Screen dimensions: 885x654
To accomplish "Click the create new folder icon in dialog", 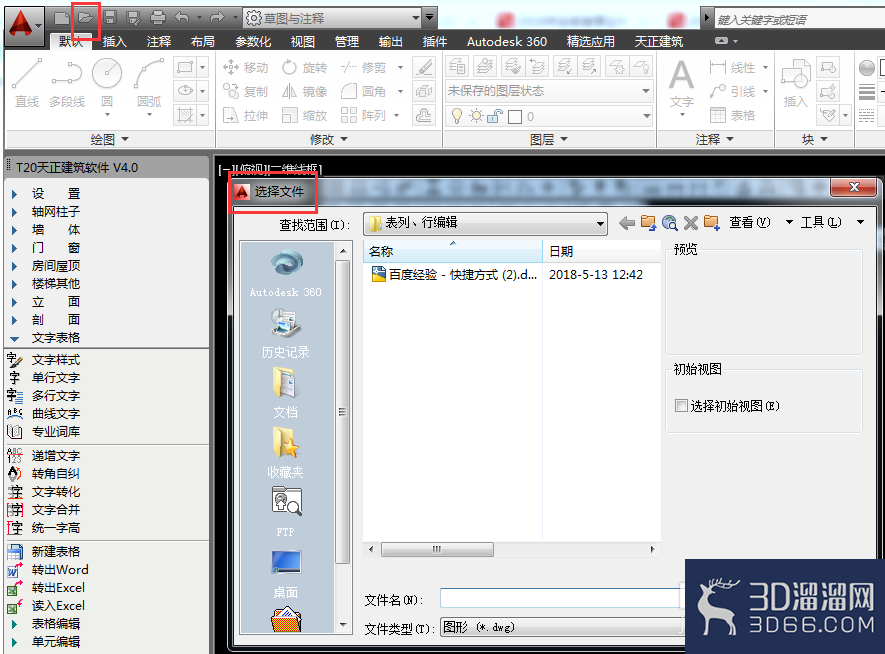I will 712,223.
